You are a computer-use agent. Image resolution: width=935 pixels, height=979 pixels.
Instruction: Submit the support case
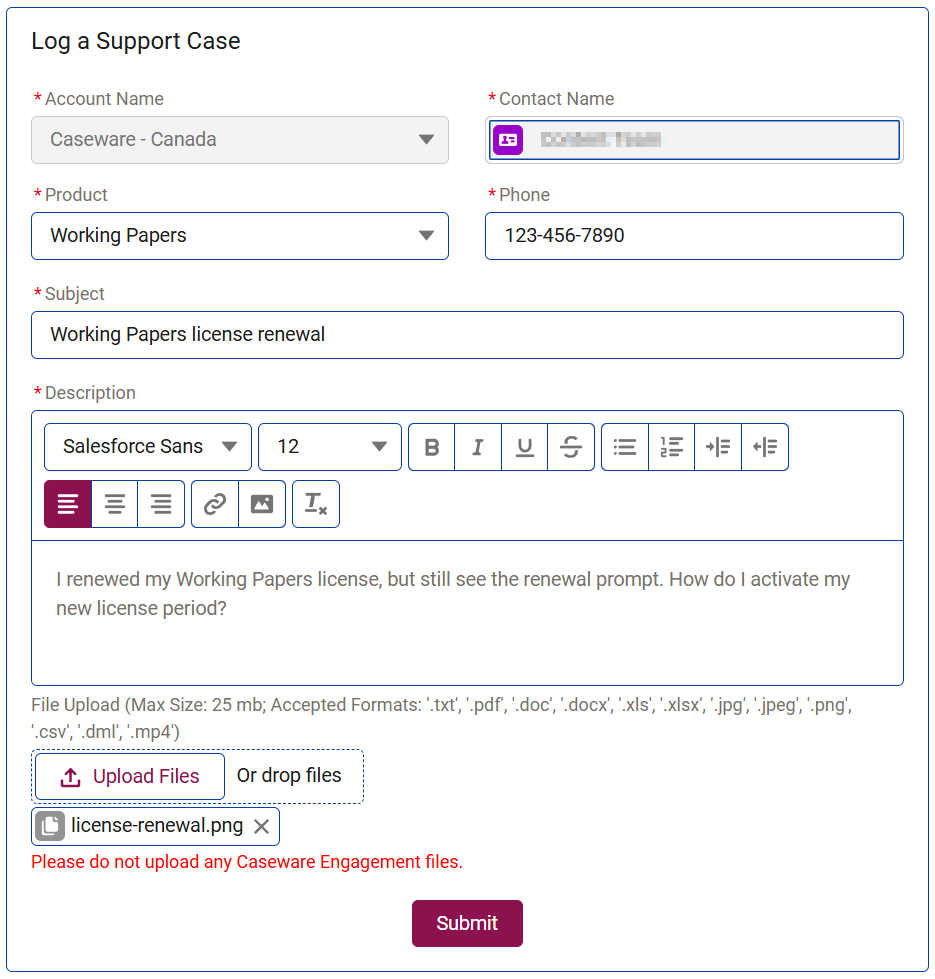(x=467, y=923)
